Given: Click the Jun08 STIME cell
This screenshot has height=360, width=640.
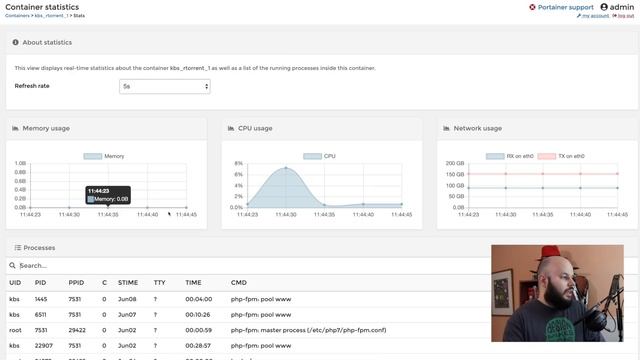Looking at the screenshot, I should tap(127, 299).
